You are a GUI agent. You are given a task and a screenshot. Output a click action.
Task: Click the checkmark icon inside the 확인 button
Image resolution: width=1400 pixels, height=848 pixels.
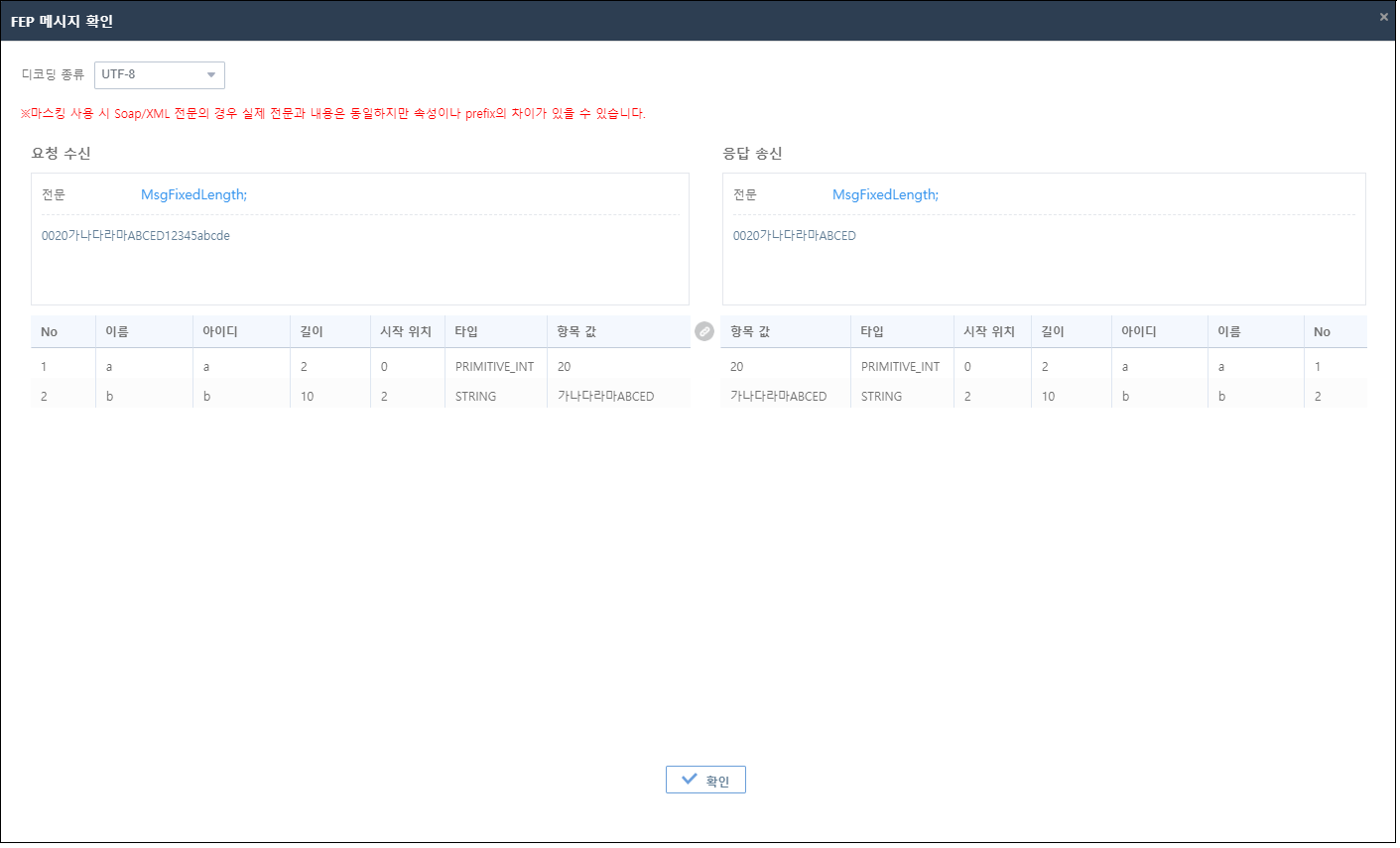pos(690,780)
